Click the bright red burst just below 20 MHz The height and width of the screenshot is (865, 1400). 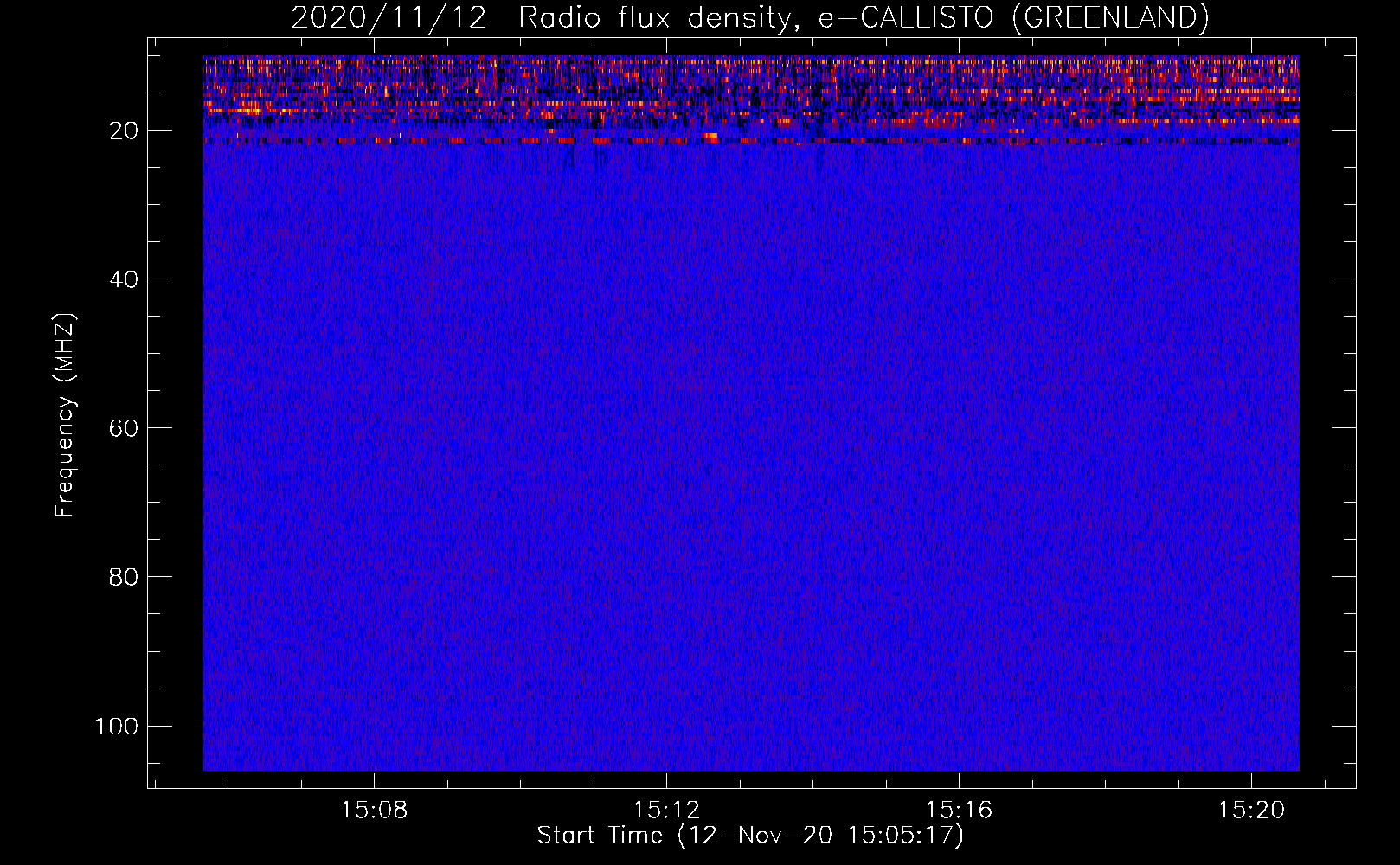tap(710, 137)
